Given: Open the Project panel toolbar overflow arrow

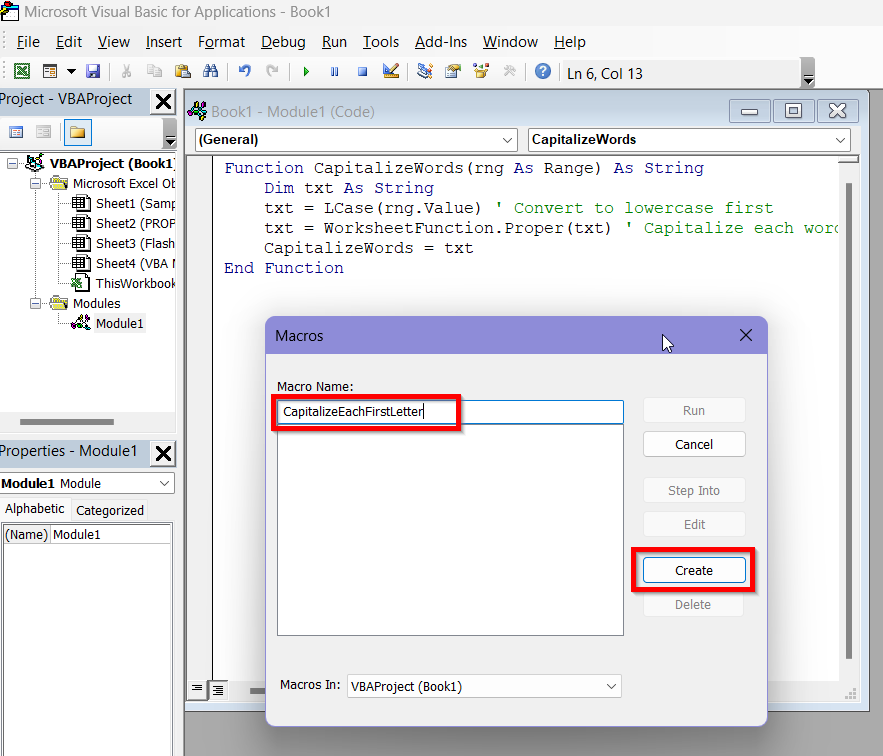Looking at the screenshot, I should (x=170, y=133).
